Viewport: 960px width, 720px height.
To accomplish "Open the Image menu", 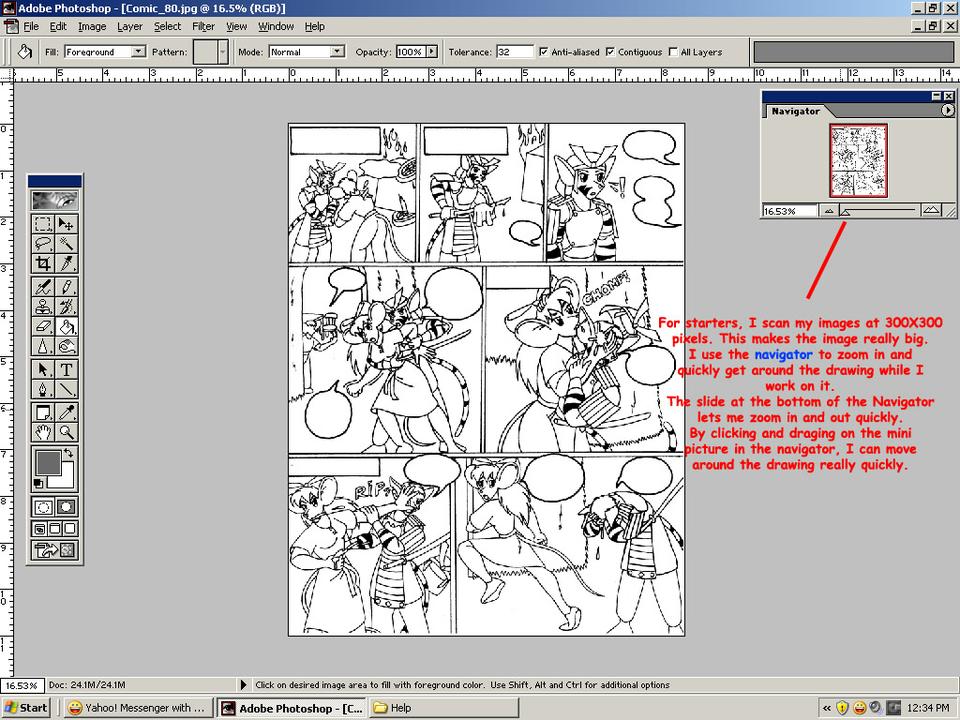I will (x=92, y=26).
